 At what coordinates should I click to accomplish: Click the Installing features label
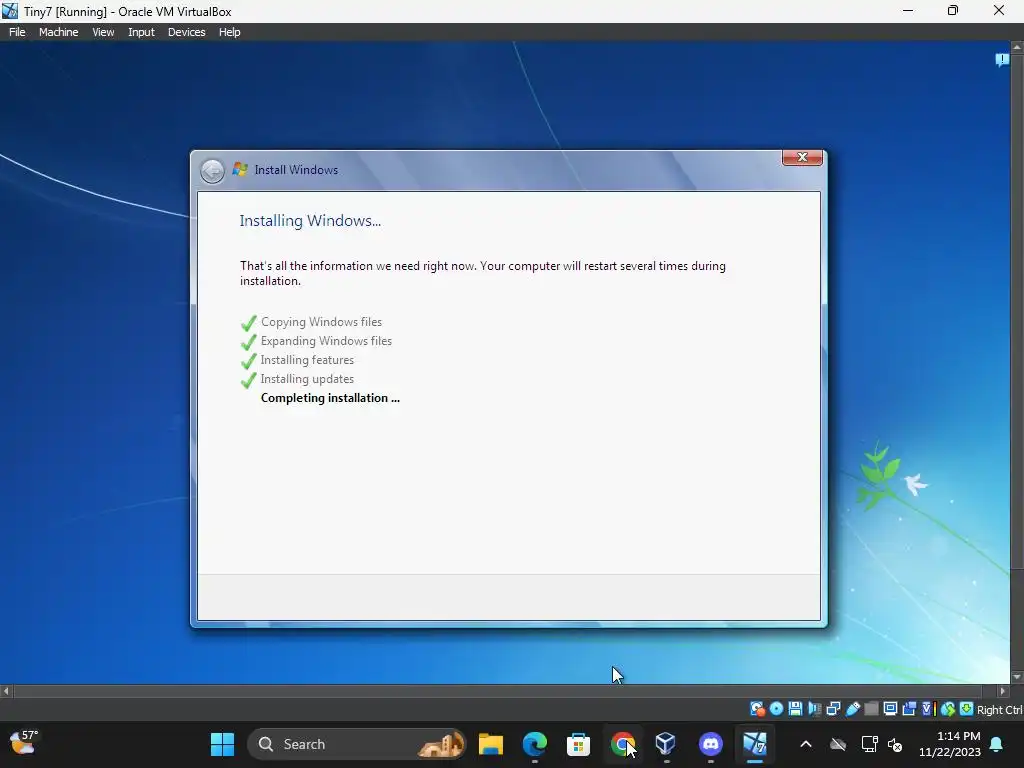307,360
